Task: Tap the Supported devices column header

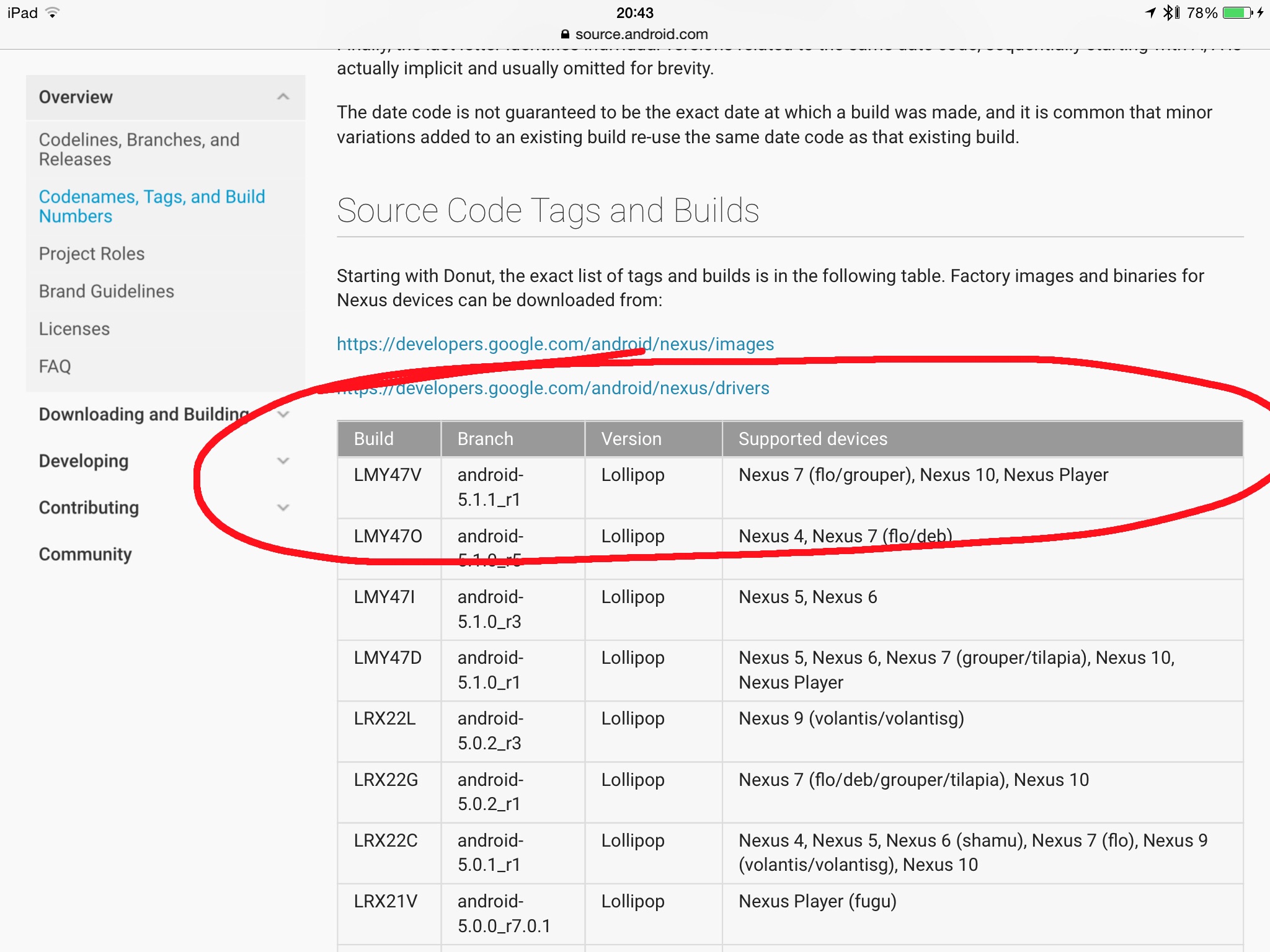Action: click(x=812, y=439)
